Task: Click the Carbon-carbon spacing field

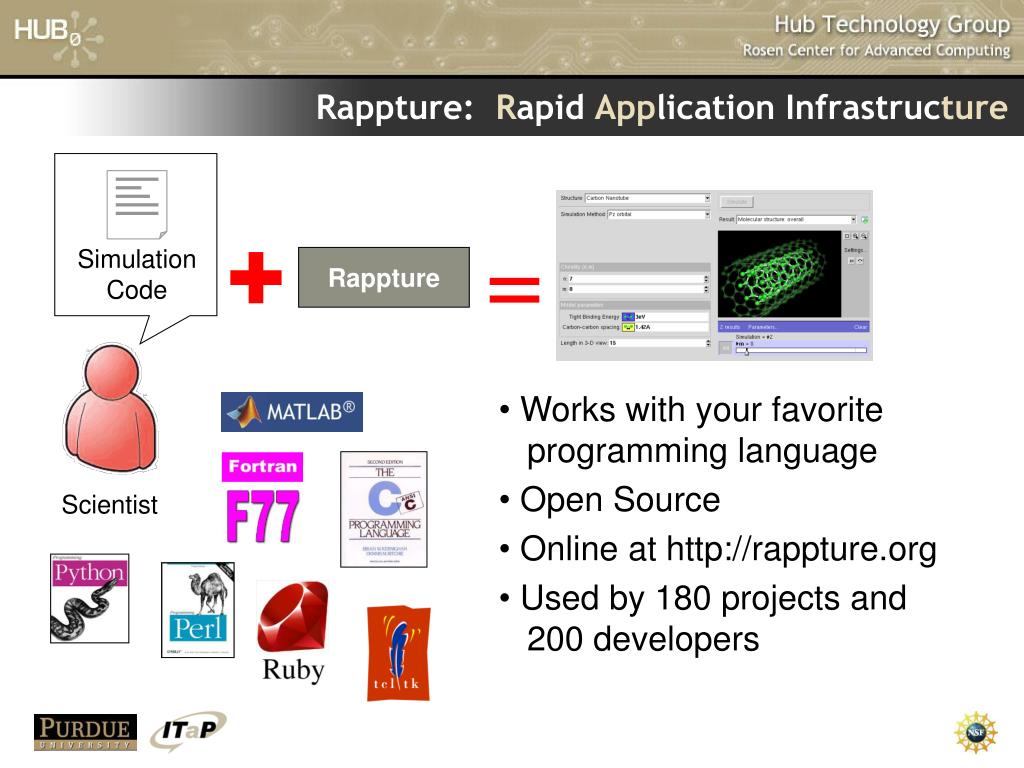Action: pyautogui.click(x=671, y=327)
